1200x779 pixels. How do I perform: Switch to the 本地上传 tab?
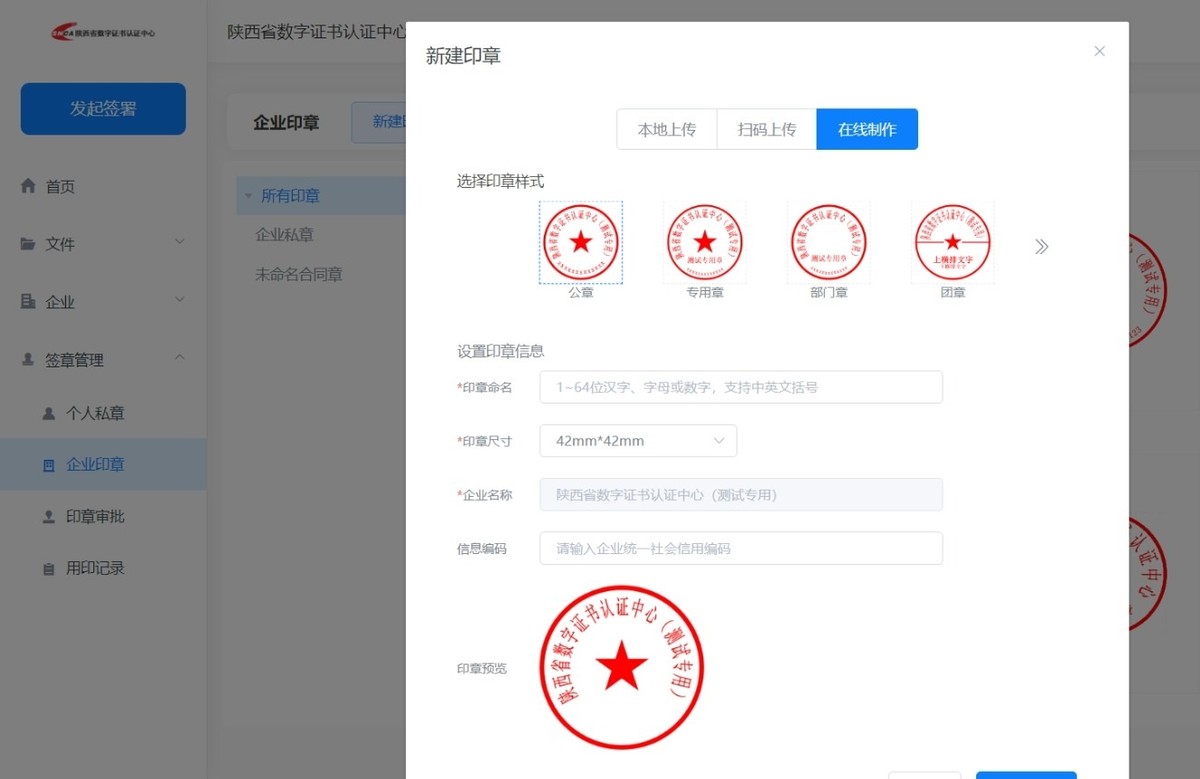(x=666, y=128)
